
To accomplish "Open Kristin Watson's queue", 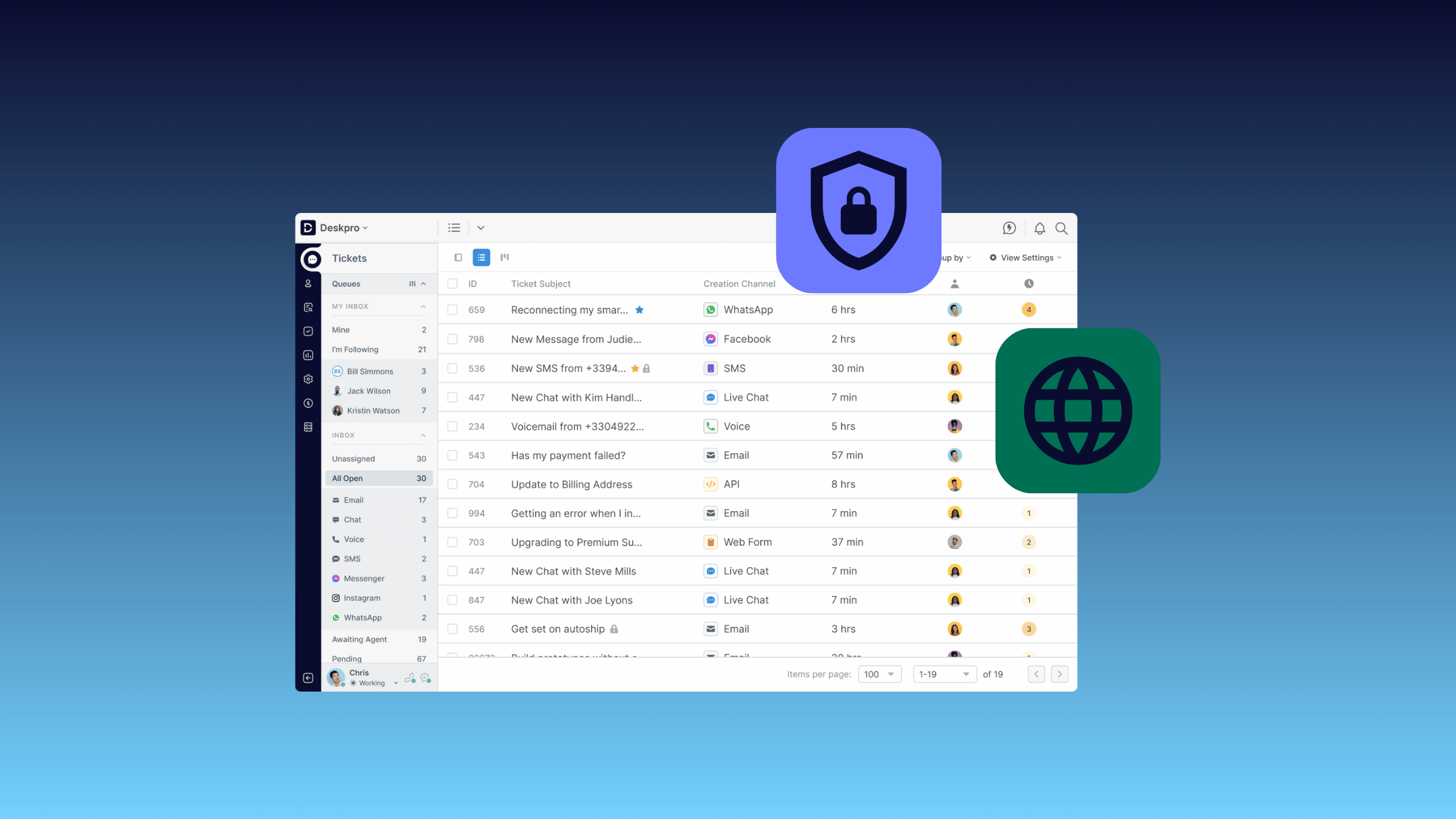I will 379,411.
